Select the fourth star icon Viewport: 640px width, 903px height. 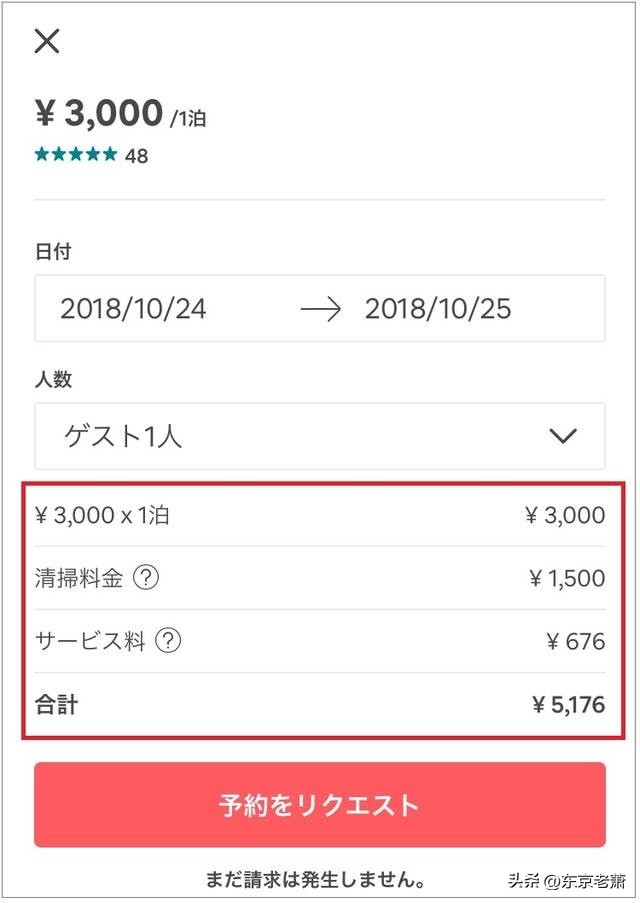coord(94,155)
